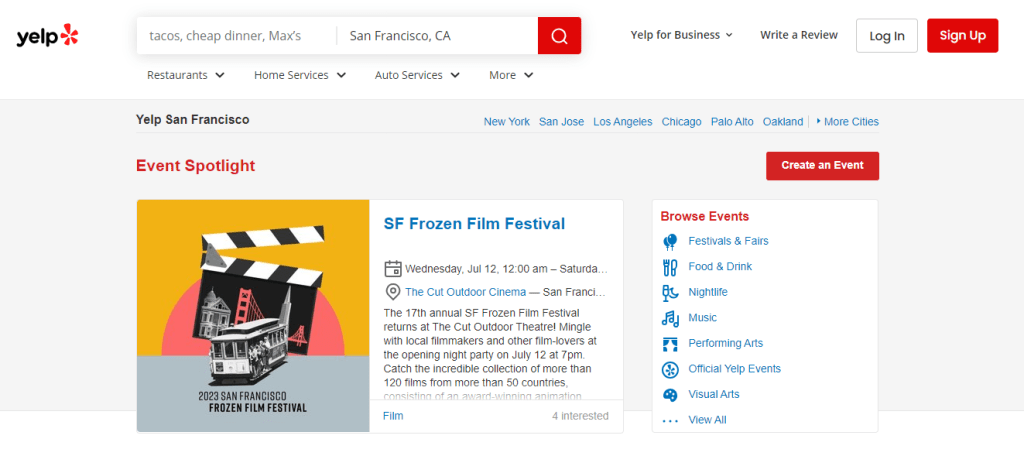Click the Log In button
Image resolution: width=1024 pixels, height=456 pixels.
887,35
